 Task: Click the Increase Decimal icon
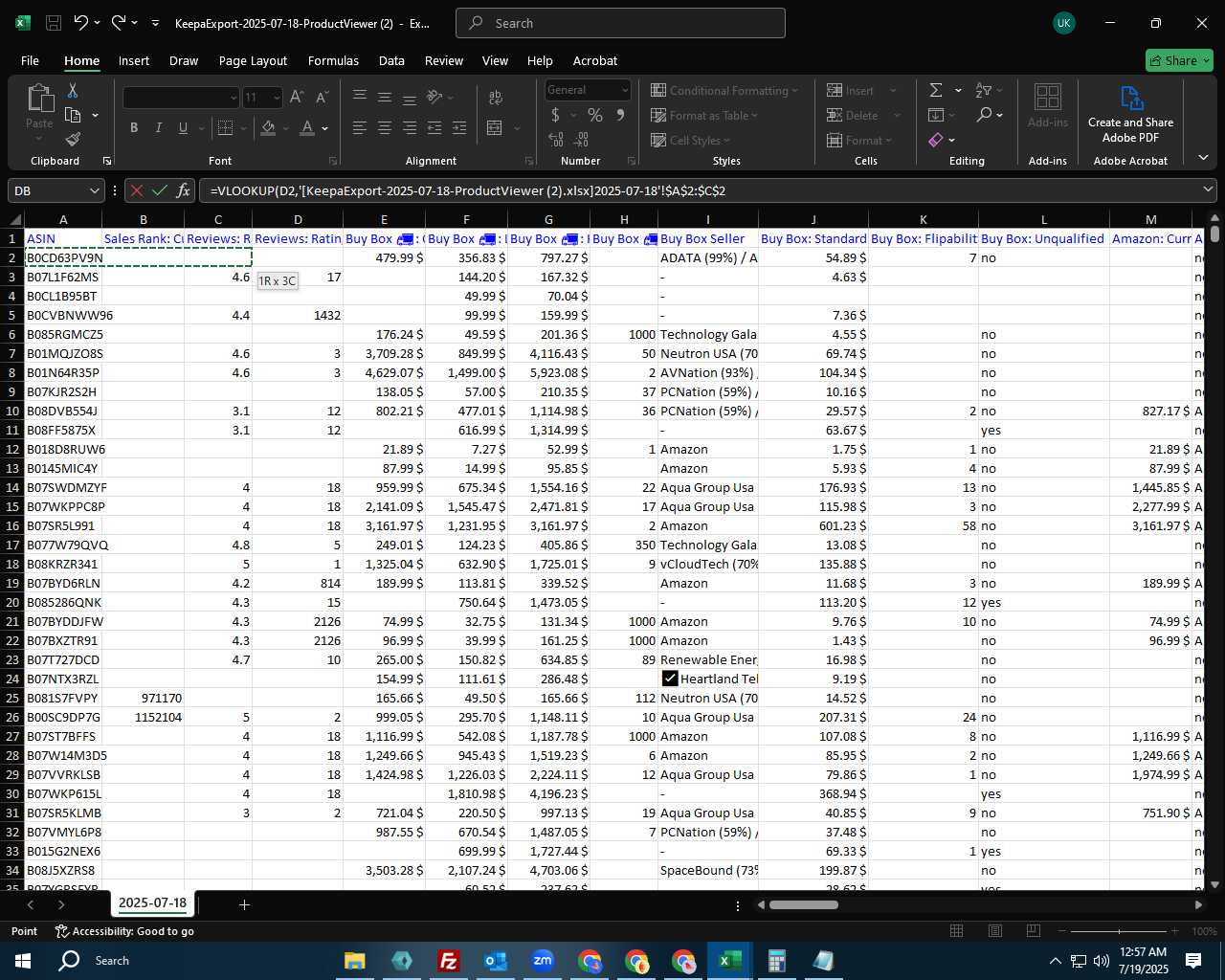click(556, 140)
